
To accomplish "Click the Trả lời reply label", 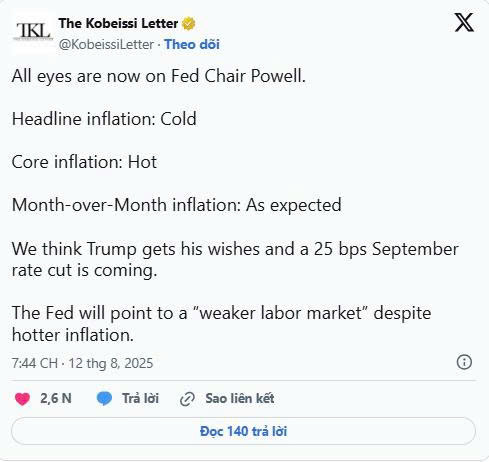I will click(140, 399).
